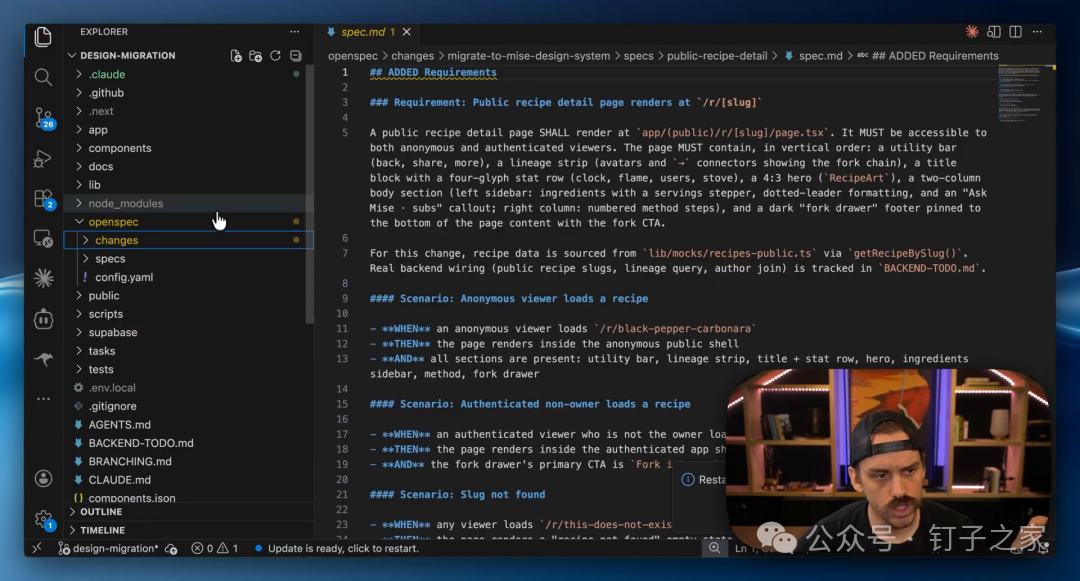1080x581 pixels.
Task: Collapse the DESIGN-MIGRATION root folder
Action: tap(127, 56)
